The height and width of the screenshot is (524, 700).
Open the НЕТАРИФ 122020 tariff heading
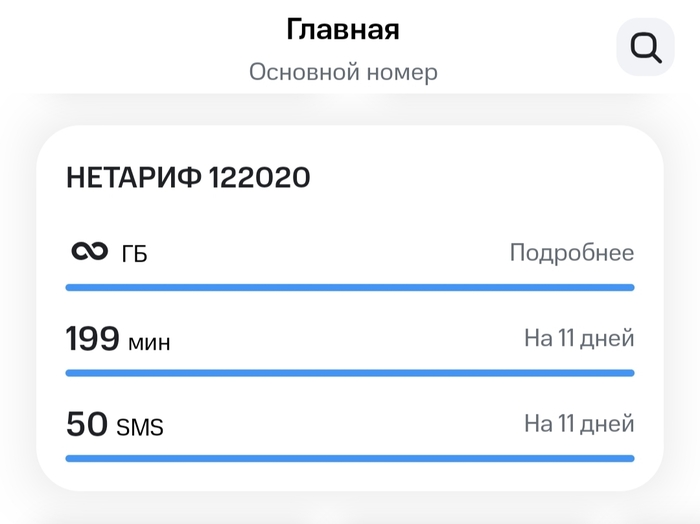click(188, 178)
